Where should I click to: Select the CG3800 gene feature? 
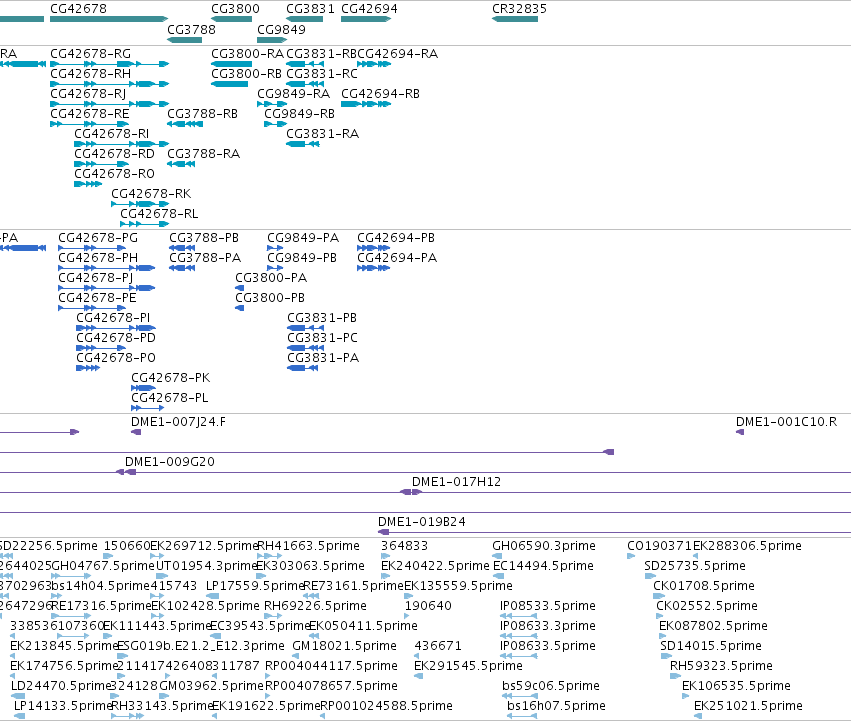point(231,19)
